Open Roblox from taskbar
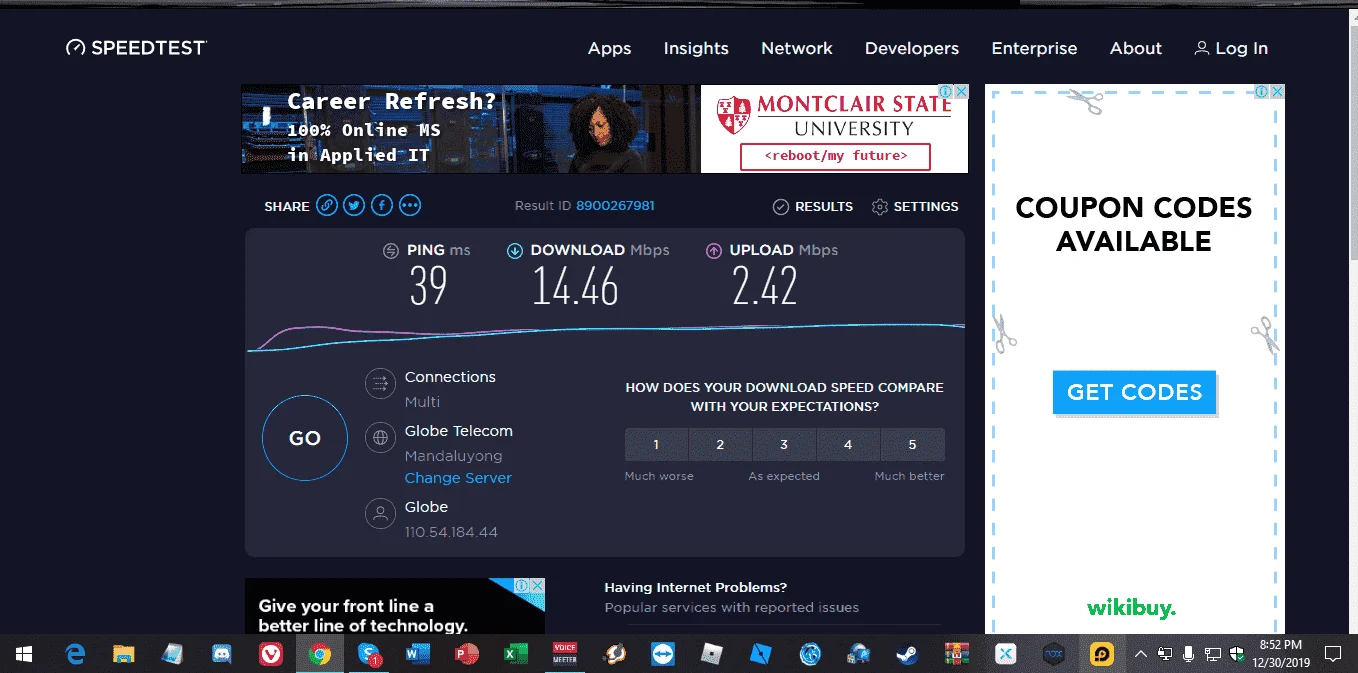Screen dimensions: 1358x673 [x=712, y=654]
